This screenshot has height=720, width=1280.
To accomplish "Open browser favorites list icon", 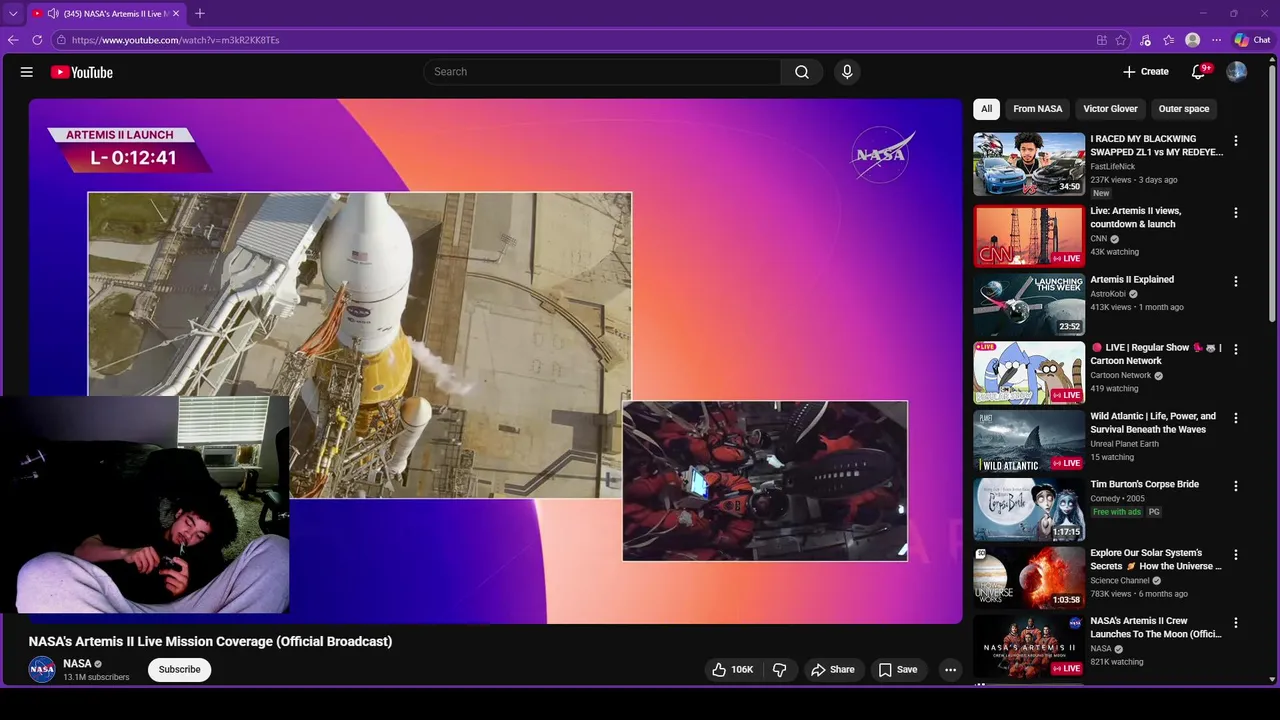I will point(1168,40).
